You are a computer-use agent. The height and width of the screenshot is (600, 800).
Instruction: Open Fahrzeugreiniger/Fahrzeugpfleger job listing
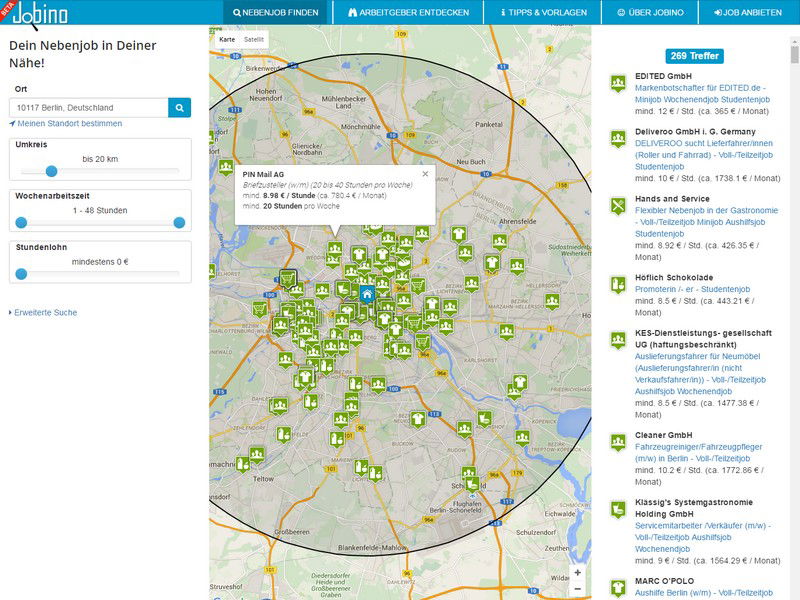point(698,453)
